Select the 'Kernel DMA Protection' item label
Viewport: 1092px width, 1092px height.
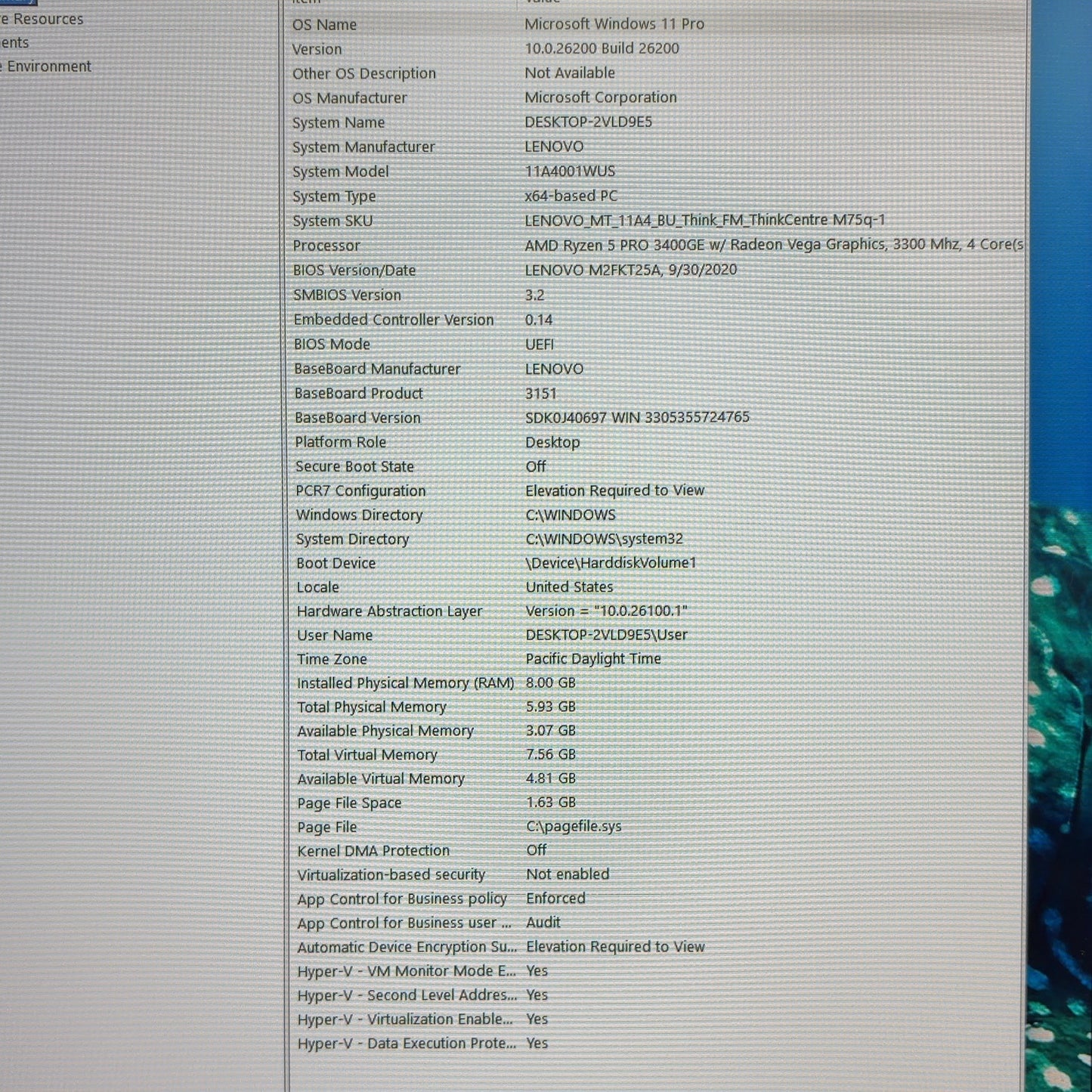coord(373,851)
